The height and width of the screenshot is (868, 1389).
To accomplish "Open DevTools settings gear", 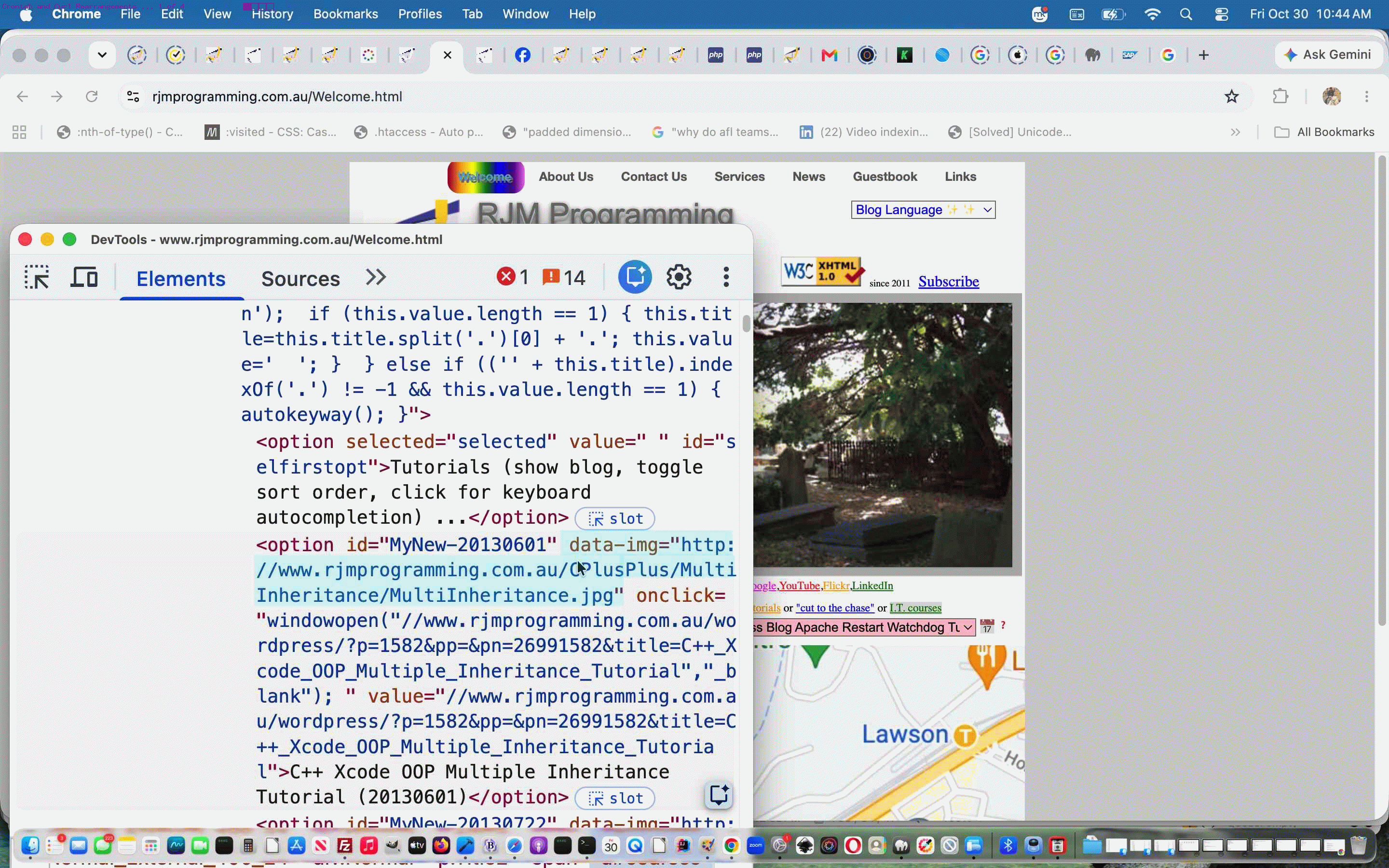I will pos(679,277).
